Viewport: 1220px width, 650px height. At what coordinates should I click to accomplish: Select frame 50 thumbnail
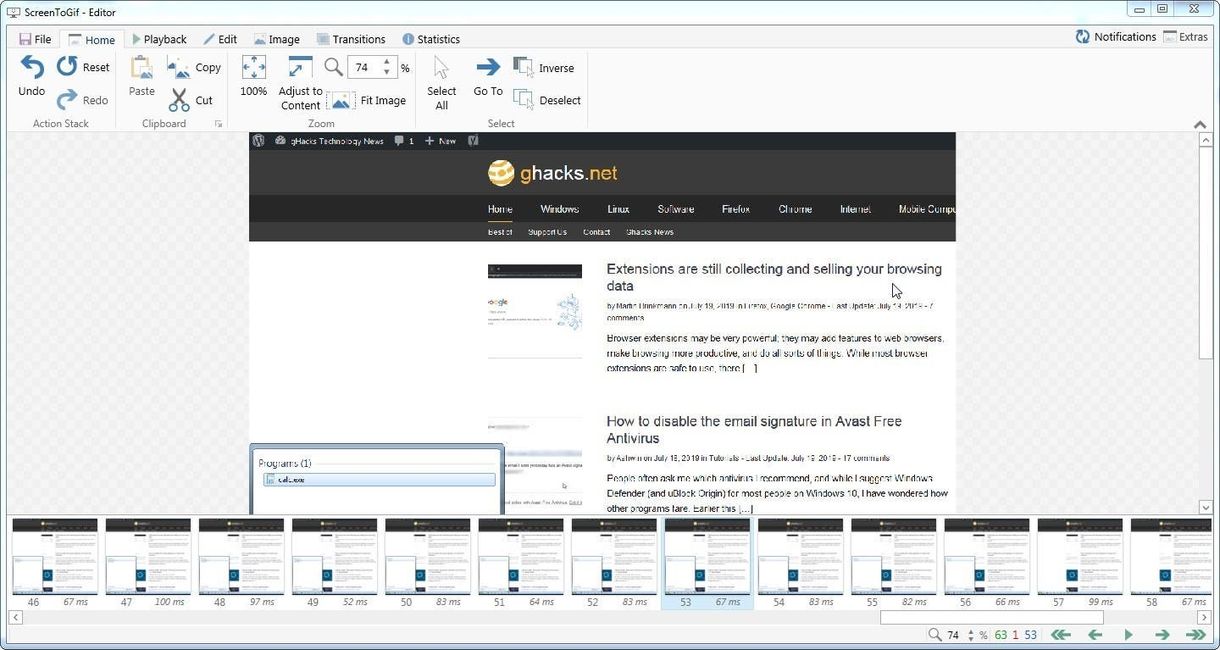(x=427, y=563)
